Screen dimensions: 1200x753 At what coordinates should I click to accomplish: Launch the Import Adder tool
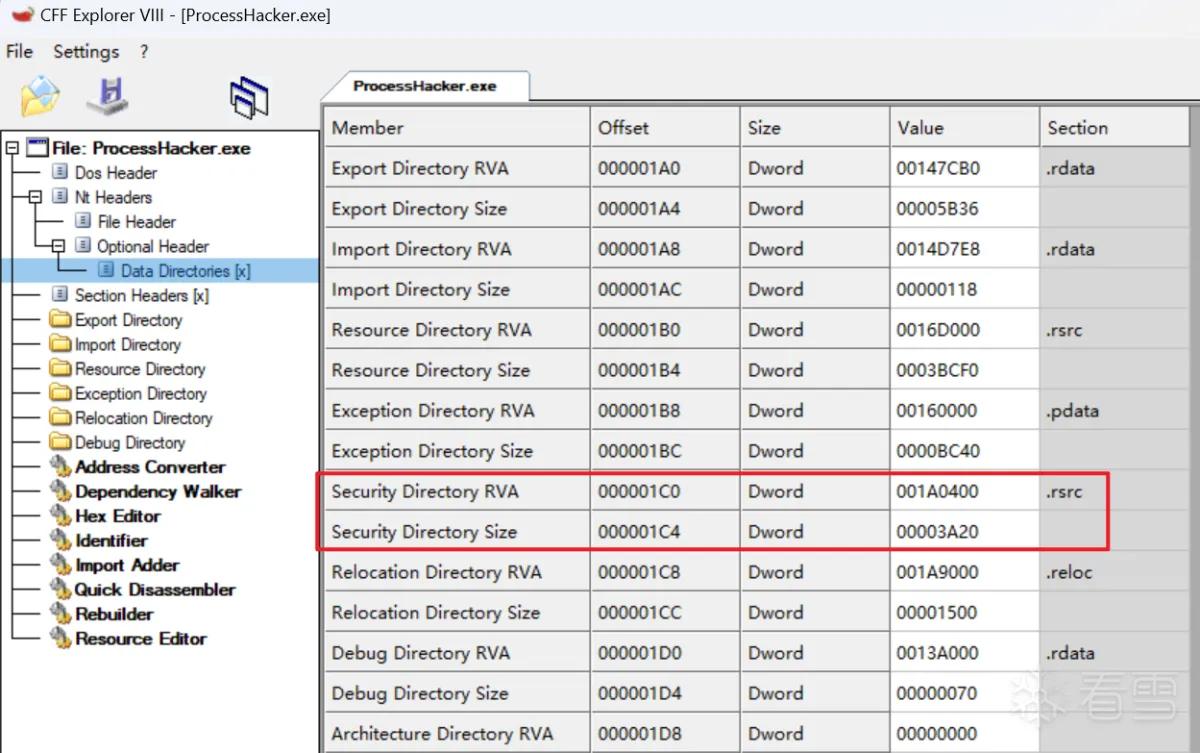[127, 565]
